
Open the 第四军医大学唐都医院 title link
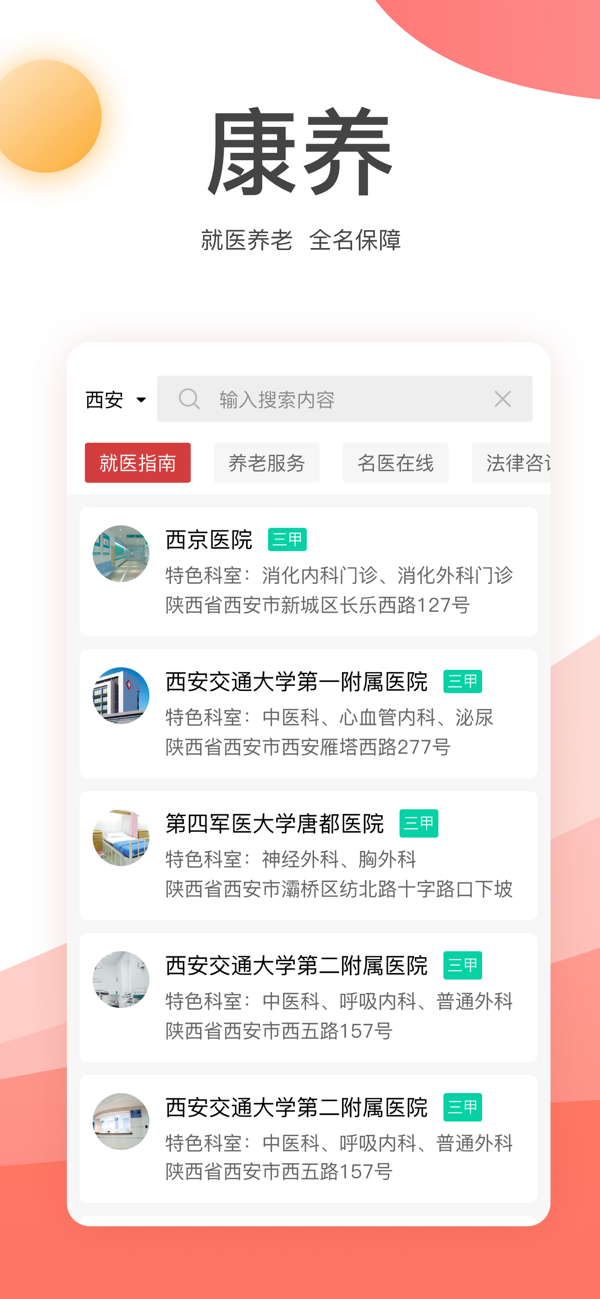tap(275, 824)
